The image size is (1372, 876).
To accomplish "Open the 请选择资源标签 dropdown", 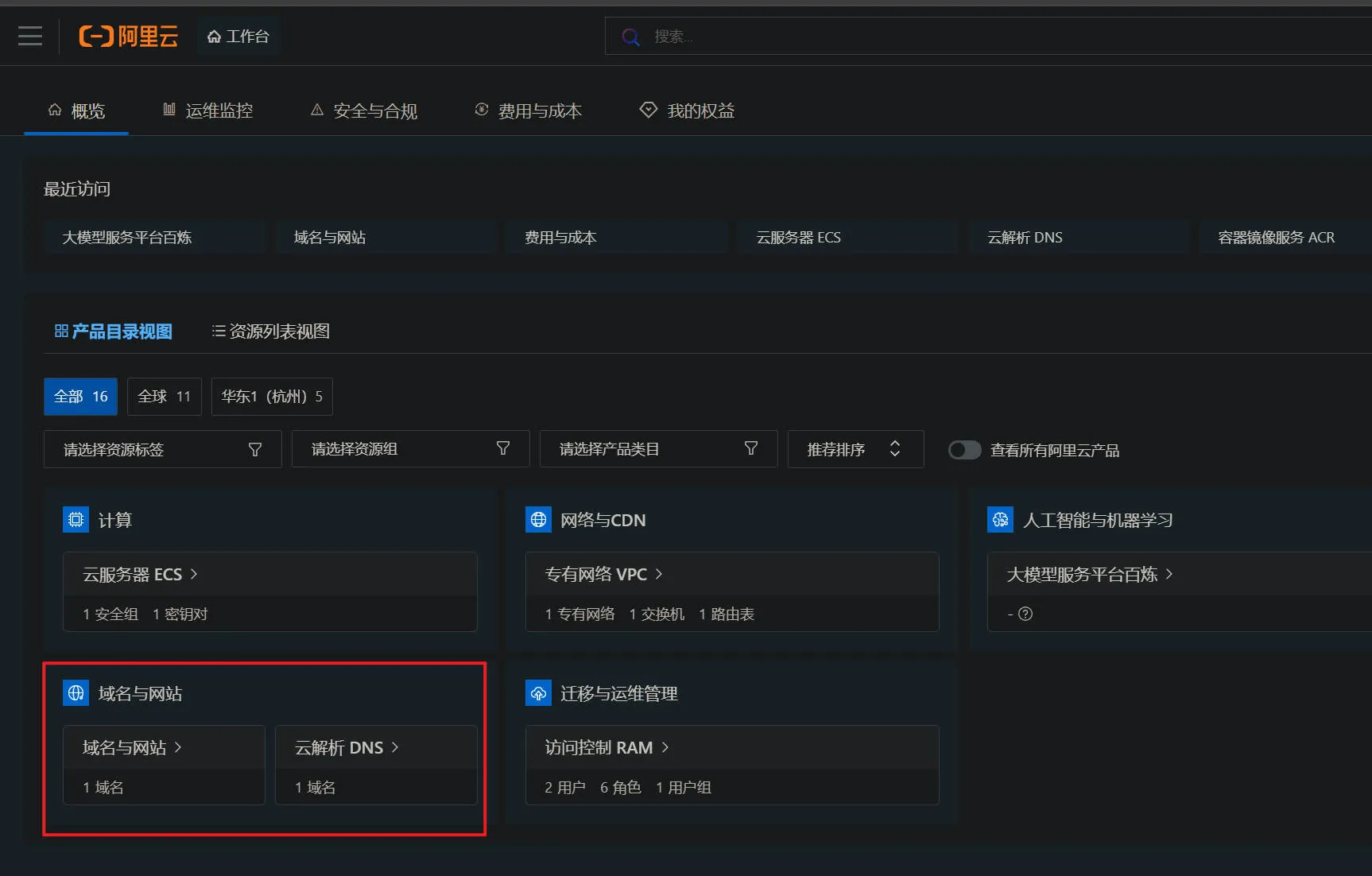I will [162, 449].
